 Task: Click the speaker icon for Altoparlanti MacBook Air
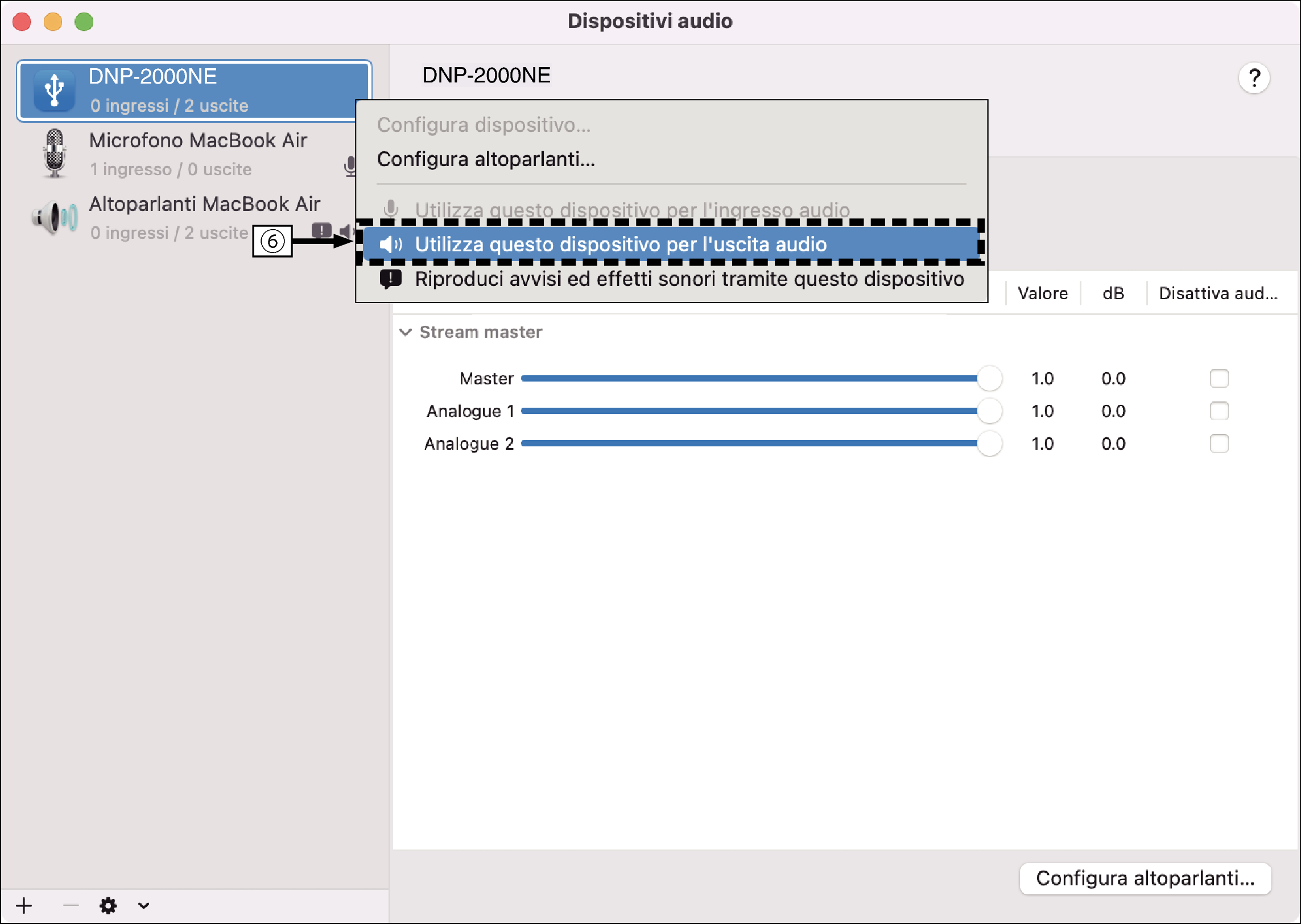coord(55,217)
